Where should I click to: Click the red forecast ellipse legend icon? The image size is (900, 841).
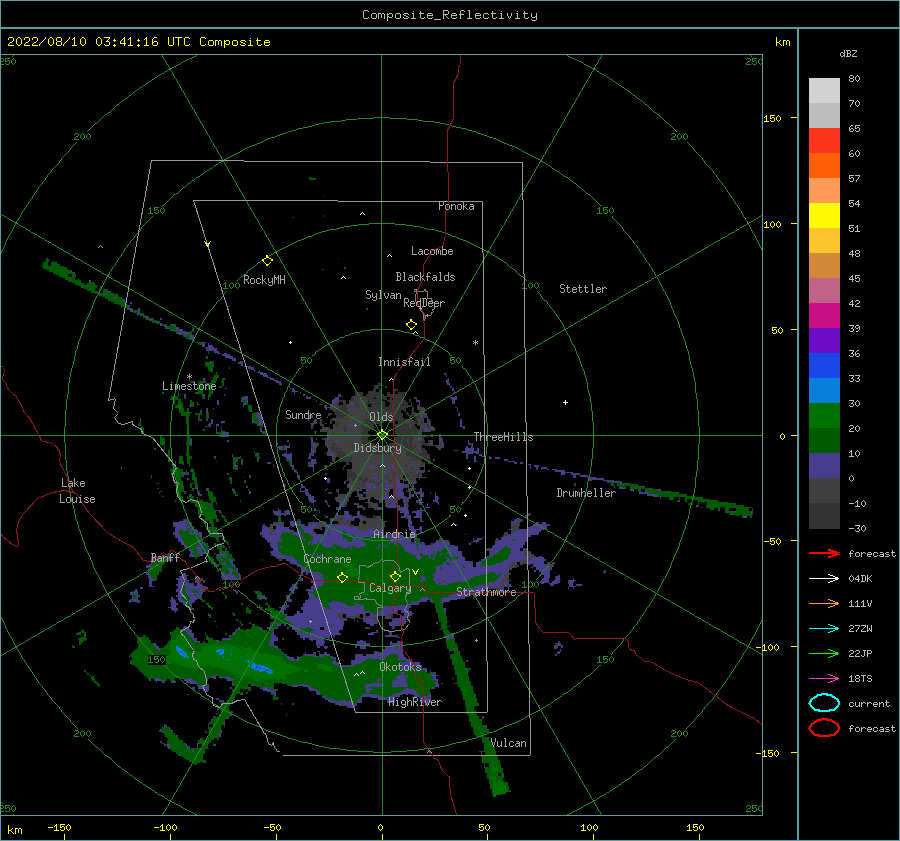click(x=824, y=728)
